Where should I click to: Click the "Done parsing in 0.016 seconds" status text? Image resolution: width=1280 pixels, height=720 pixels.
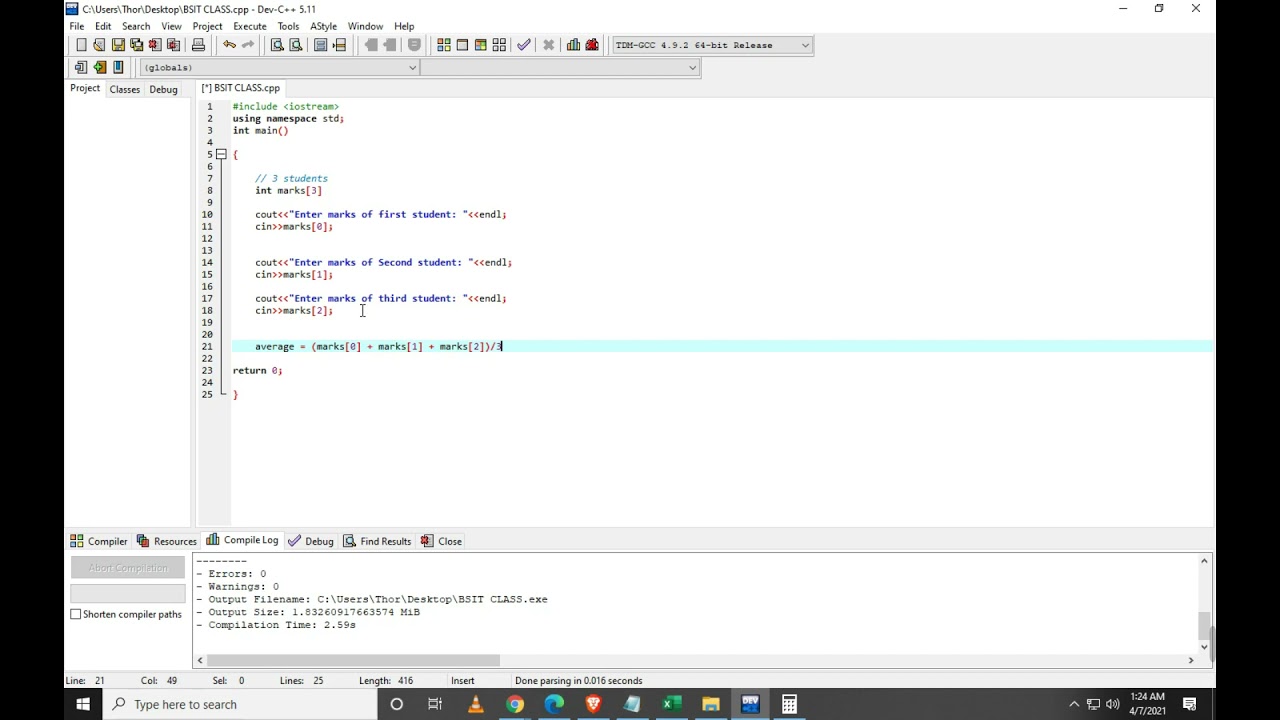(x=578, y=681)
